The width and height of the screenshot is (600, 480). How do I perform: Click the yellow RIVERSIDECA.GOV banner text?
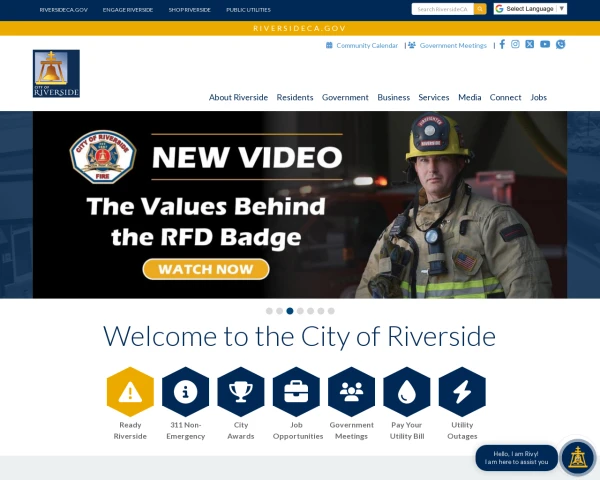300,28
